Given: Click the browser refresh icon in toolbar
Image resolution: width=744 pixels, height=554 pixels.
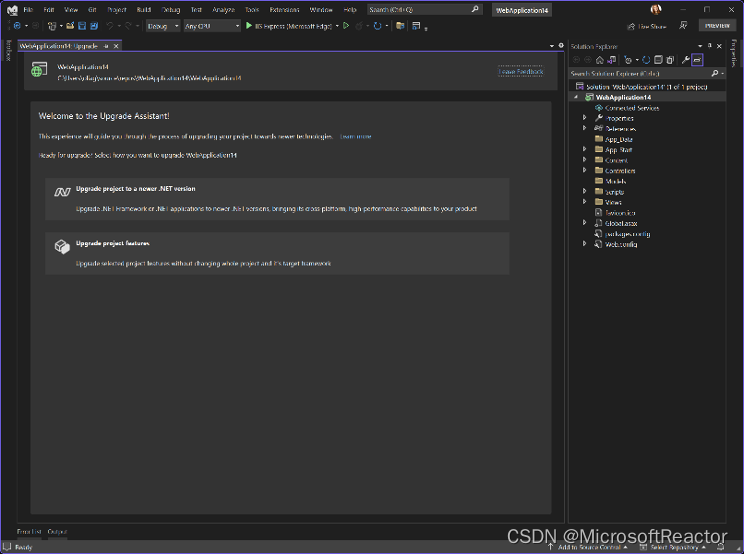Looking at the screenshot, I should point(378,26).
